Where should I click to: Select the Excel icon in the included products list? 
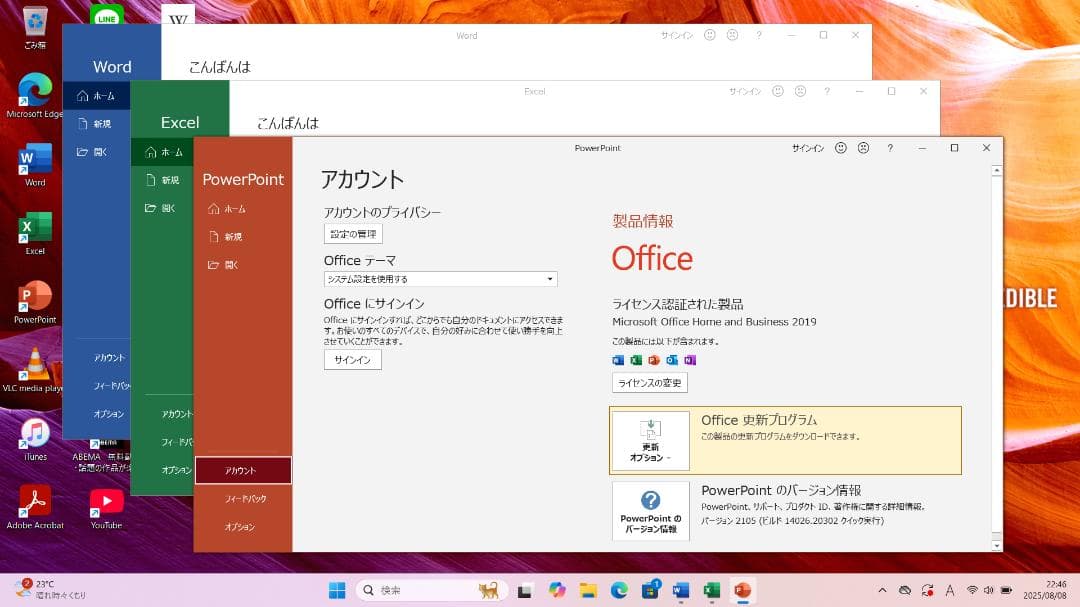coord(637,360)
